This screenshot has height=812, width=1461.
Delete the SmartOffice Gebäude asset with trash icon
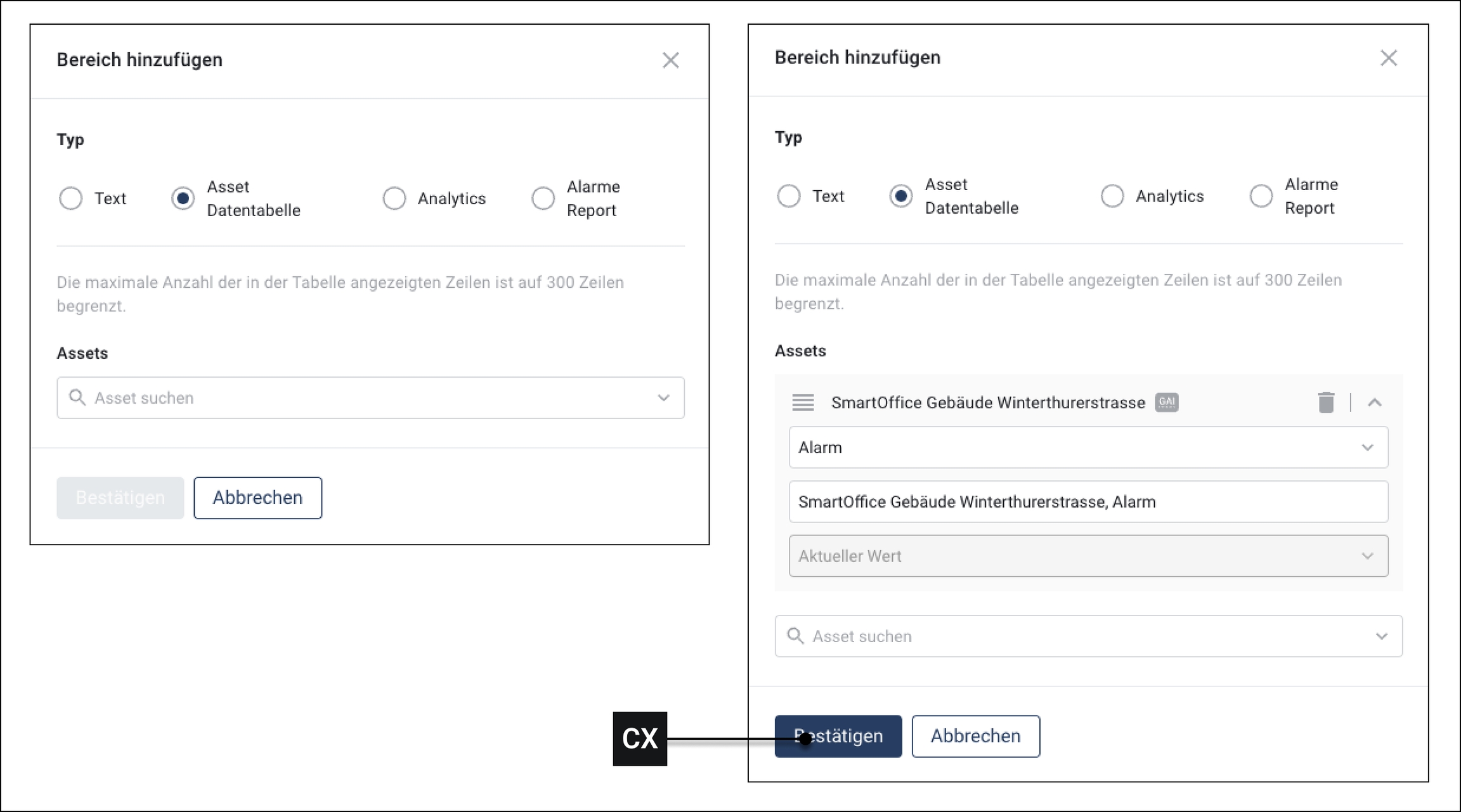click(x=1325, y=403)
